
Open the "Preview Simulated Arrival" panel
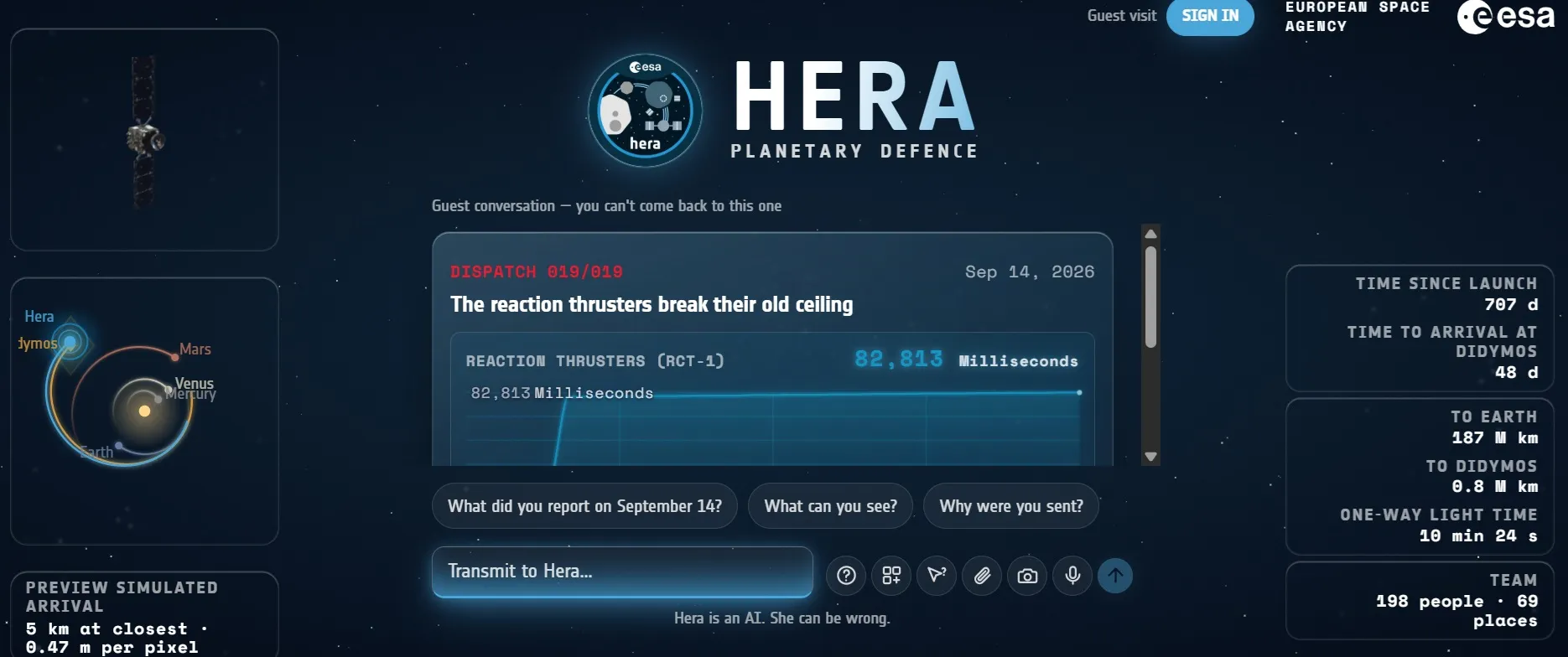pos(144,615)
